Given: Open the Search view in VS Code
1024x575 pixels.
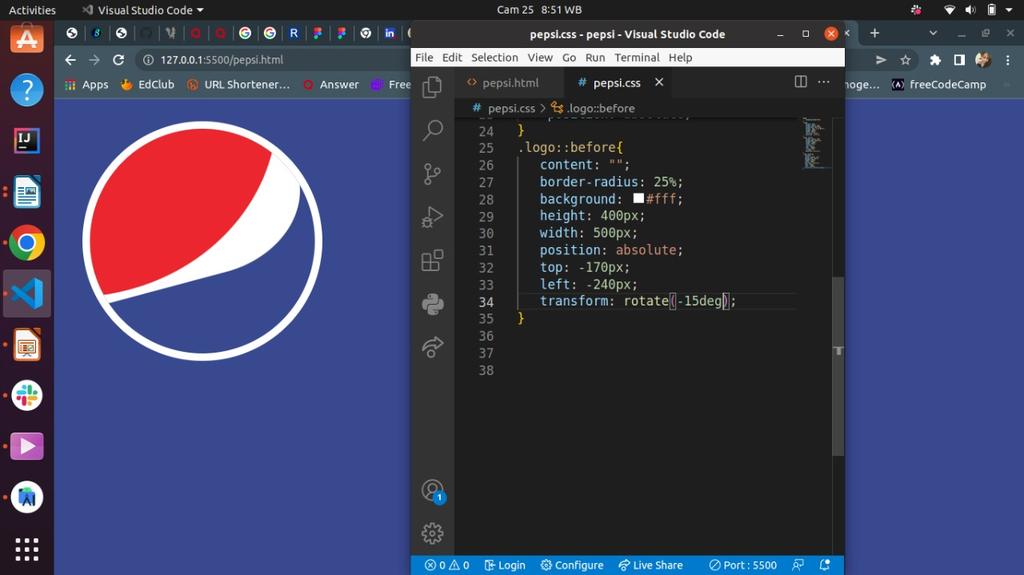Looking at the screenshot, I should coord(432,130).
